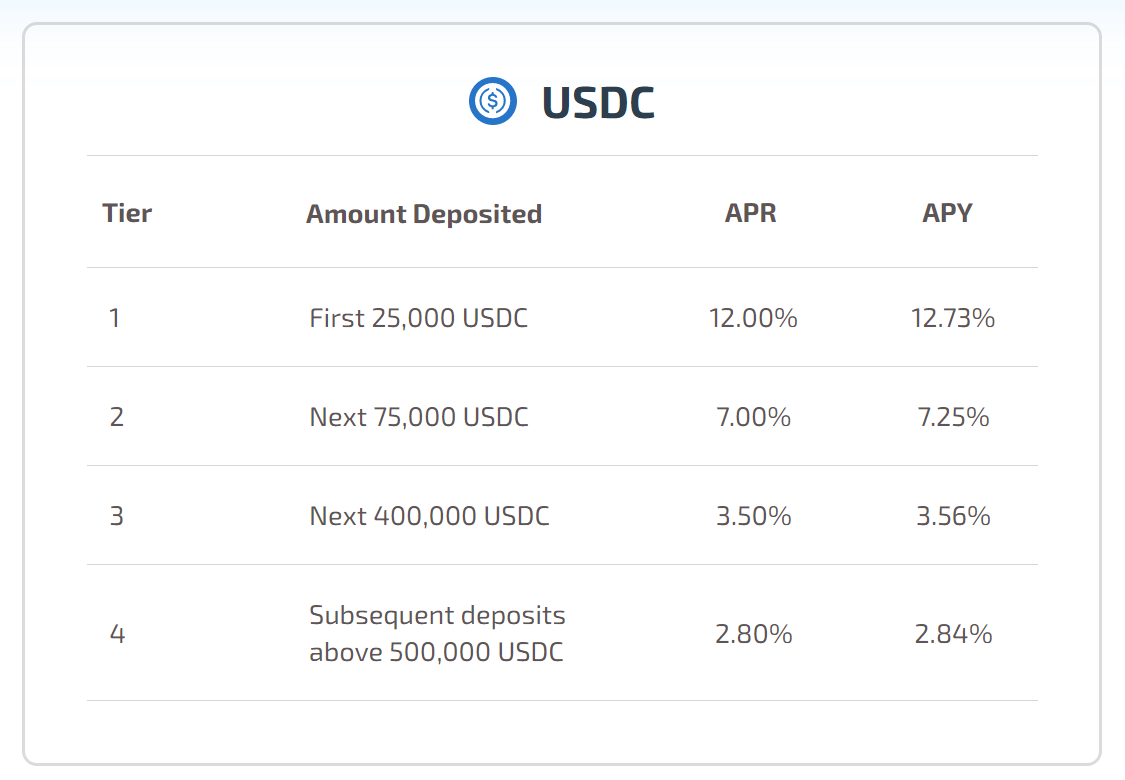Click the Tier column header
Viewport: 1125px width, 780px height.
pyautogui.click(x=127, y=213)
